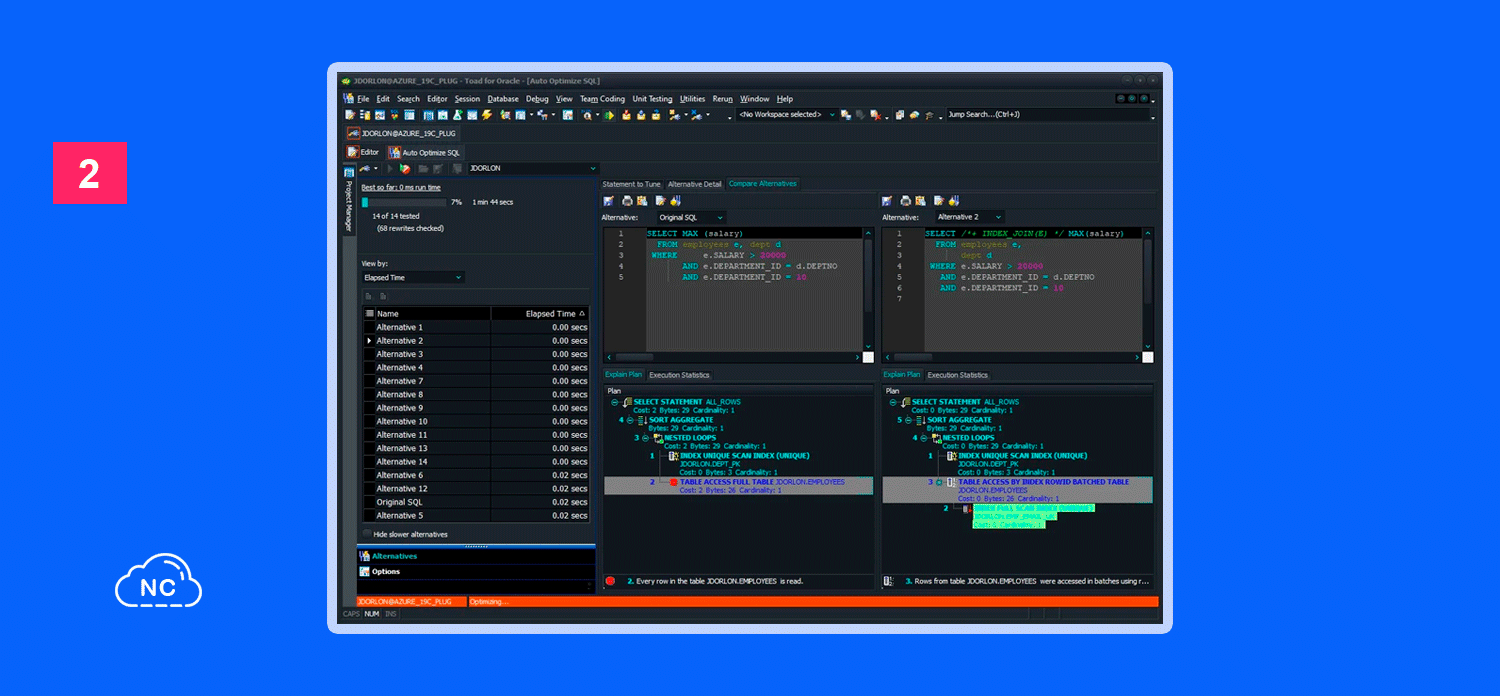Click the lightning bolt icon in main toolbar
The image size is (1500, 696).
487,115
